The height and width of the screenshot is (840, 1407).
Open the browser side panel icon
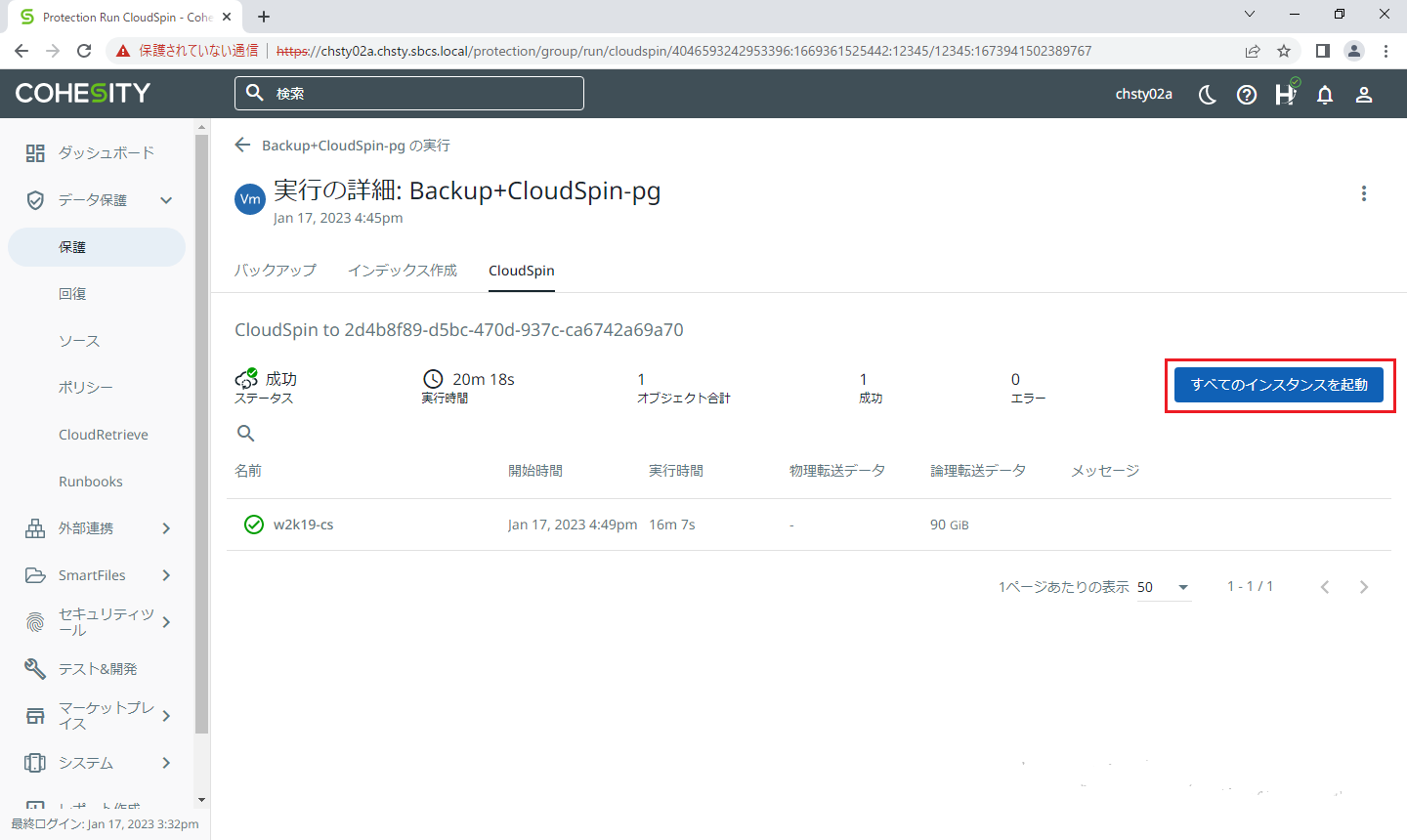[x=1322, y=51]
